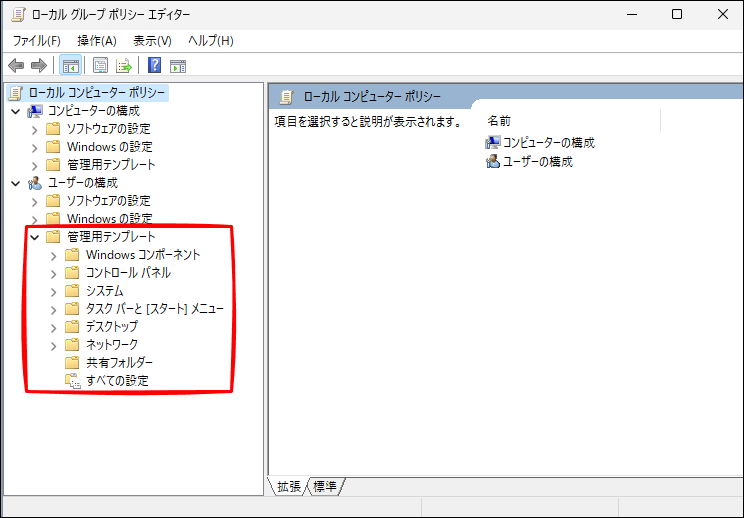This screenshot has width=744, height=518.
Task: Click the Back arrow toolbar icon
Action: [16, 66]
